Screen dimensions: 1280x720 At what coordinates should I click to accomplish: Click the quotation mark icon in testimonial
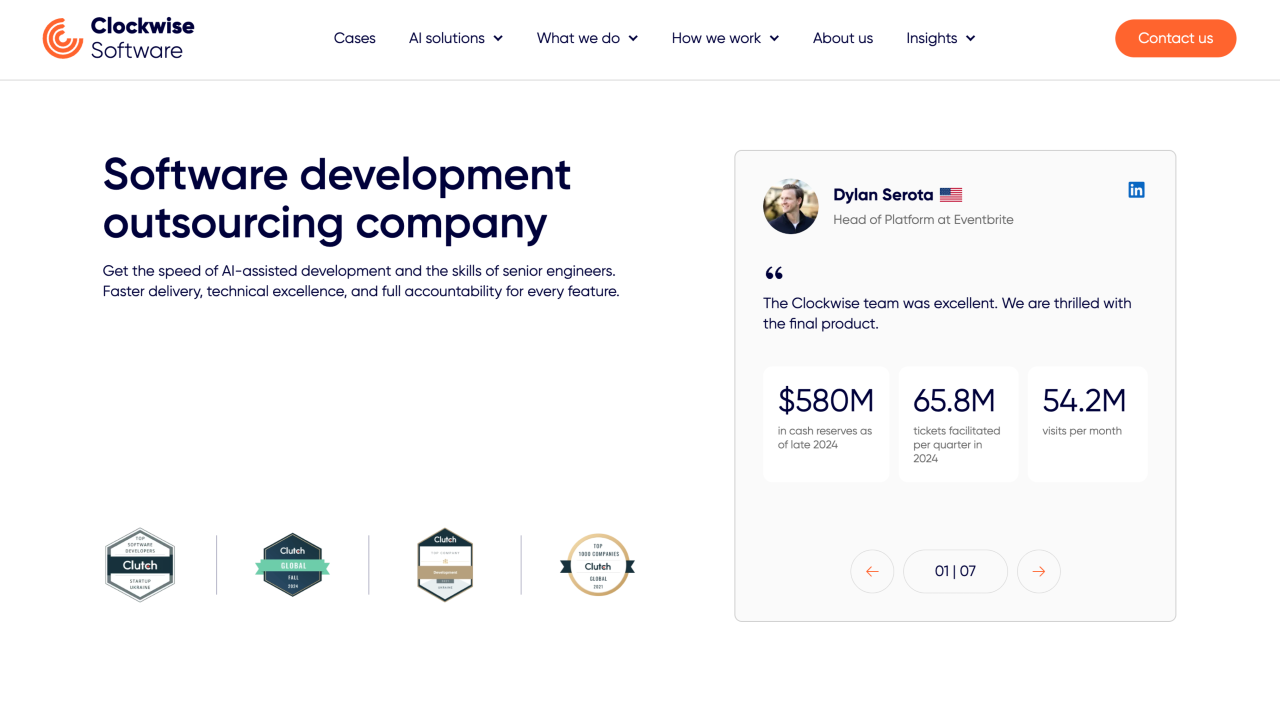click(774, 273)
